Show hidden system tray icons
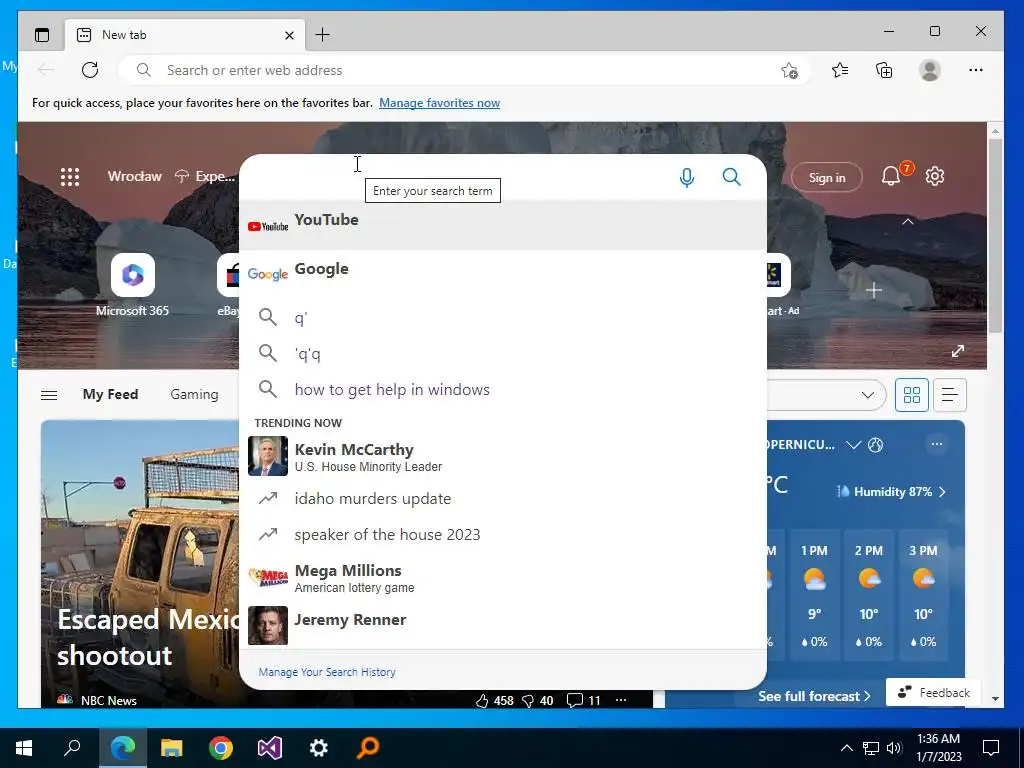This screenshot has width=1024, height=768. 846,748
